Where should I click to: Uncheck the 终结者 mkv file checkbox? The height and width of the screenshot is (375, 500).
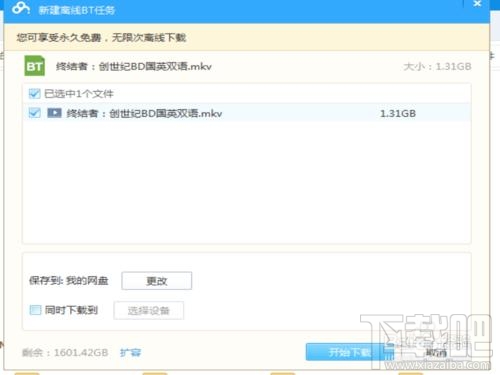point(34,113)
